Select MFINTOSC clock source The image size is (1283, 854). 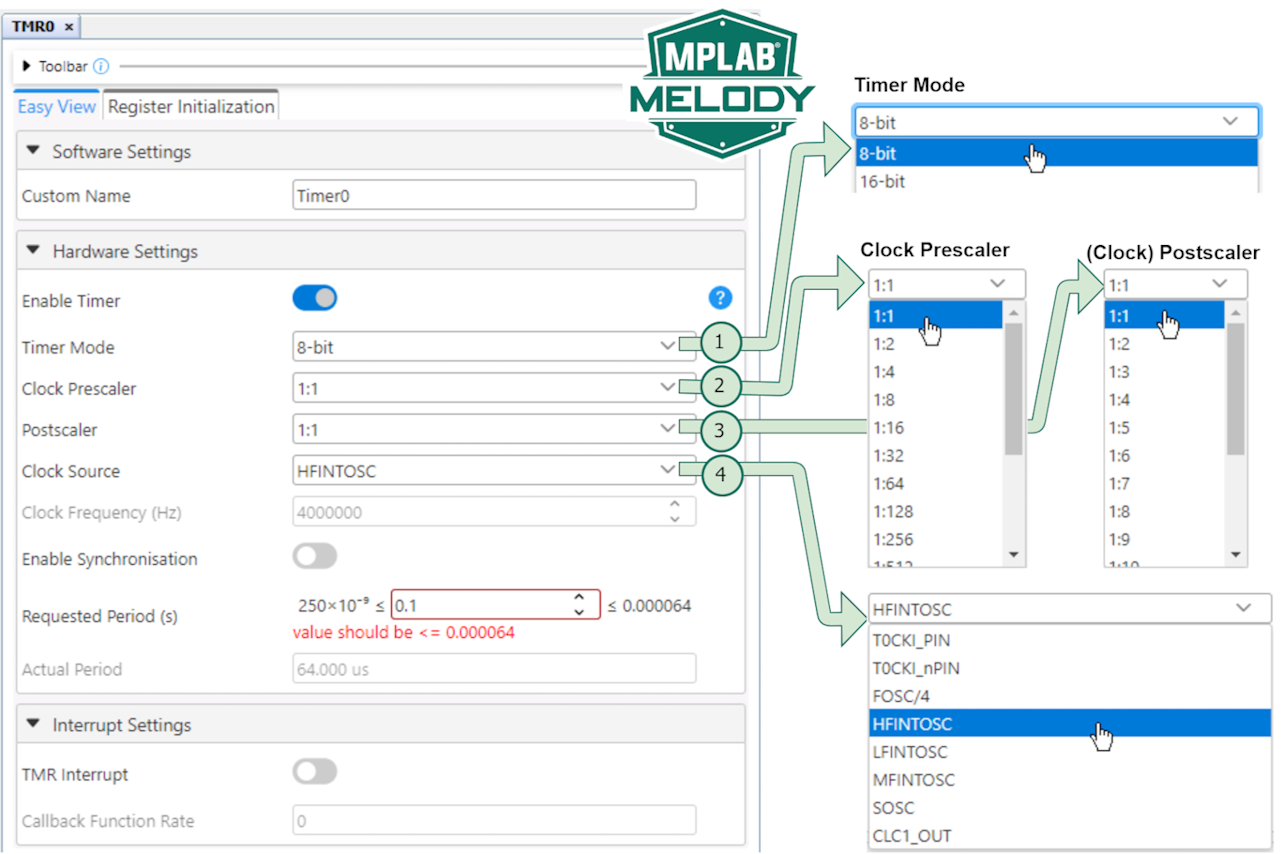point(1070,780)
